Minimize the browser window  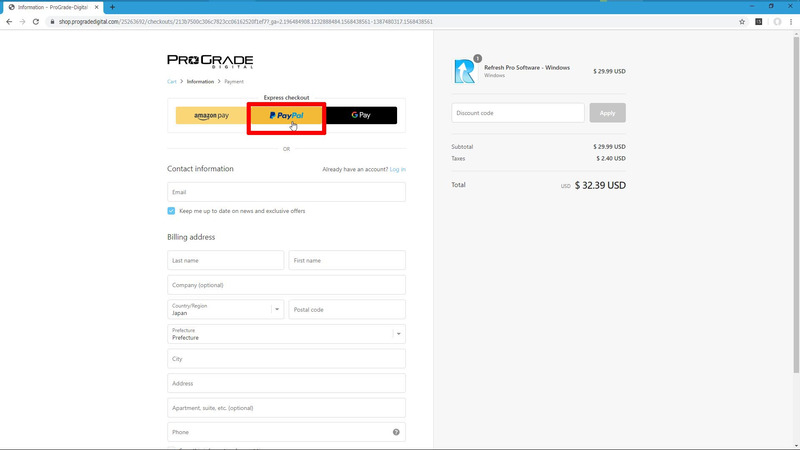coord(752,6)
